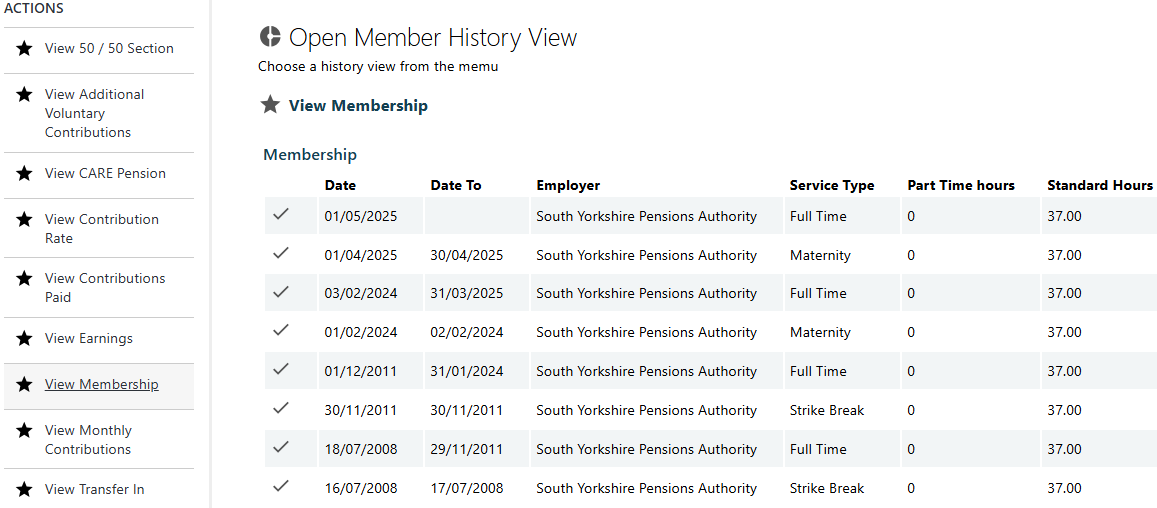
Task: Click the Service Type column header
Action: point(831,185)
